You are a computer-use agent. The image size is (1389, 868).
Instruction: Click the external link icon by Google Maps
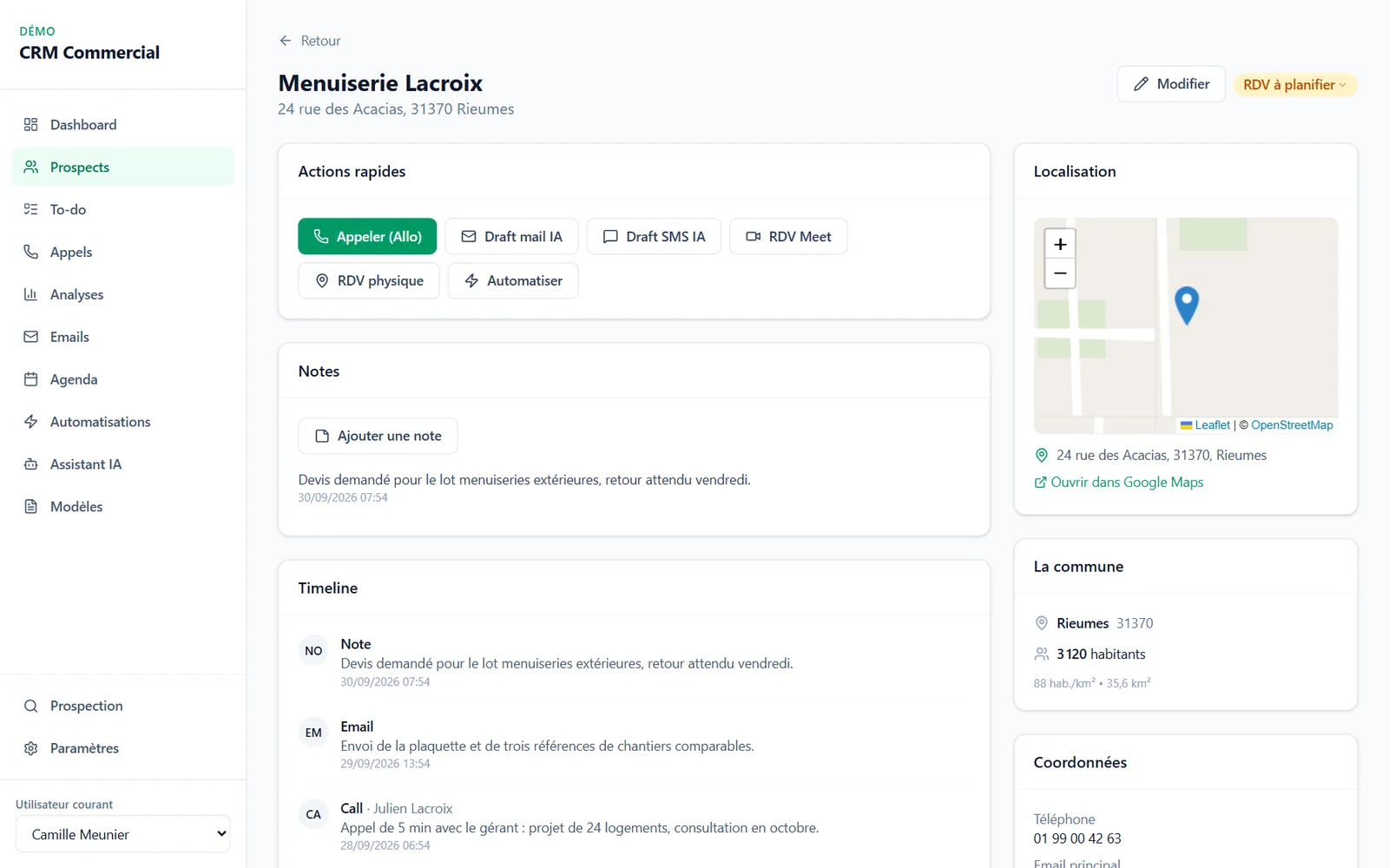tap(1040, 483)
